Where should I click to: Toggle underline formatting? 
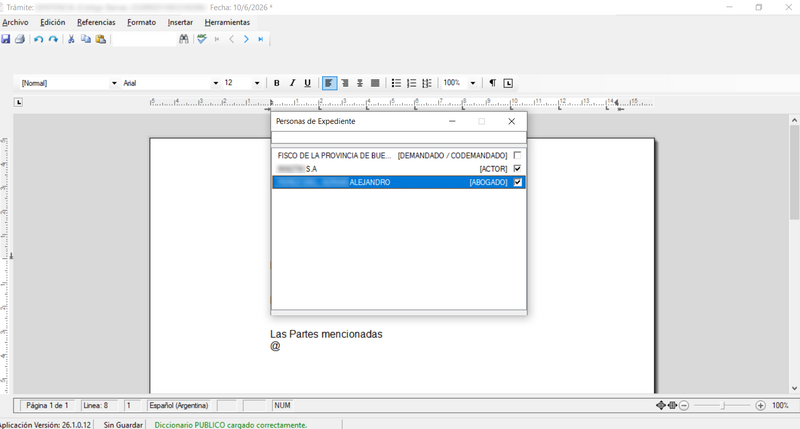(307, 83)
